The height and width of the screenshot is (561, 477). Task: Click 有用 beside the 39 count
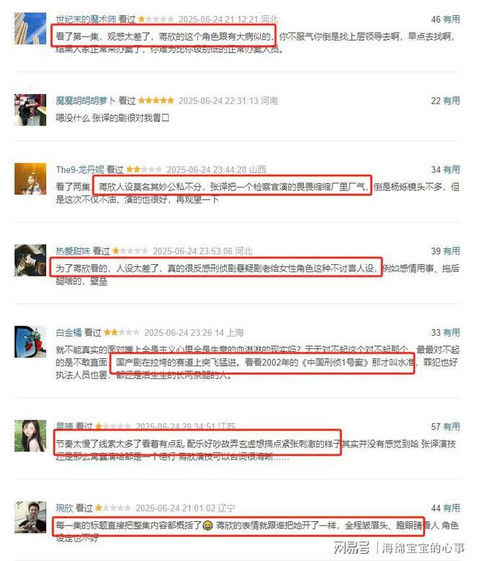coord(451,251)
